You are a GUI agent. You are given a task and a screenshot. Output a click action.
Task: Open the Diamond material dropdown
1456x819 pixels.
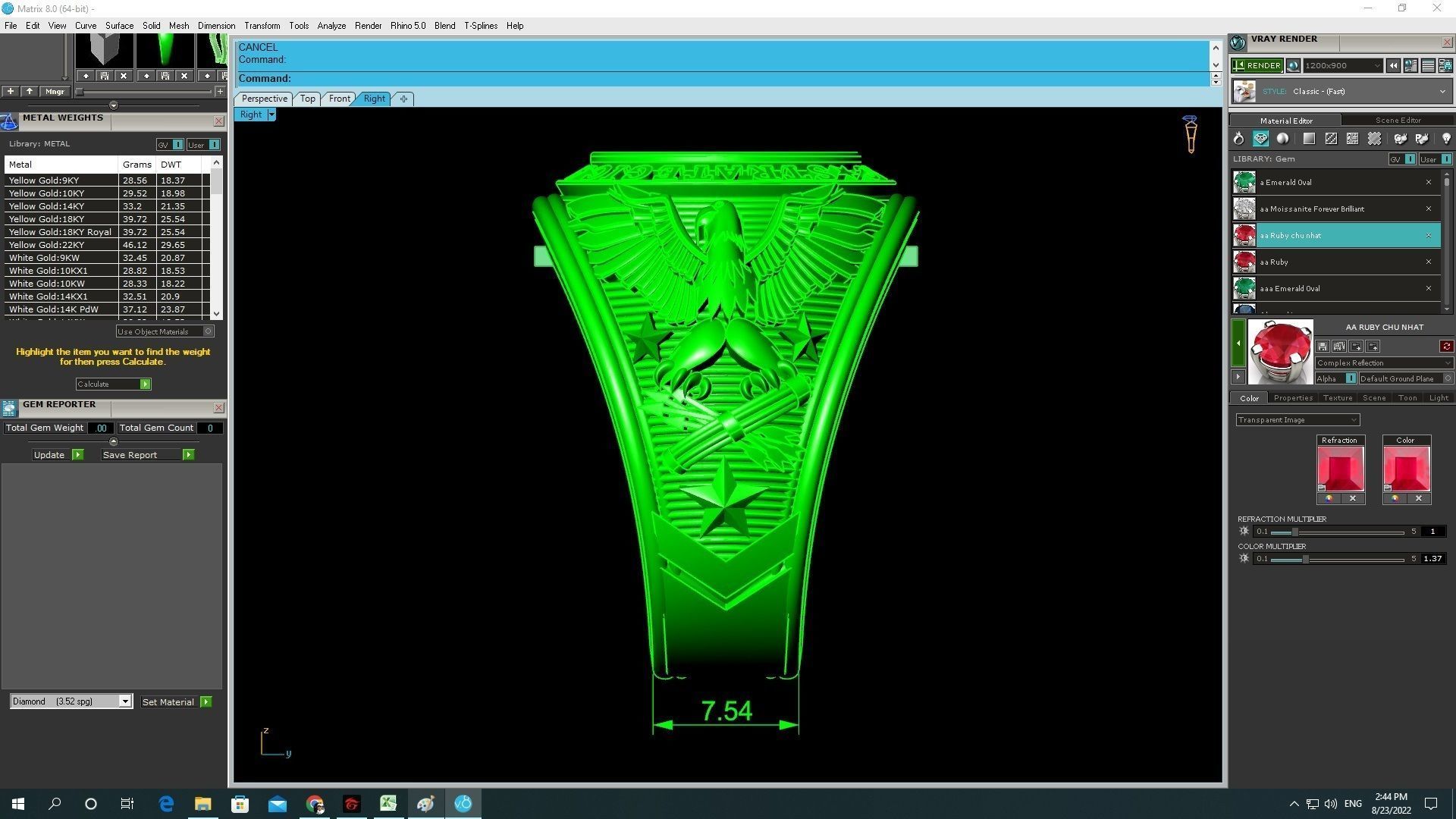(x=124, y=701)
